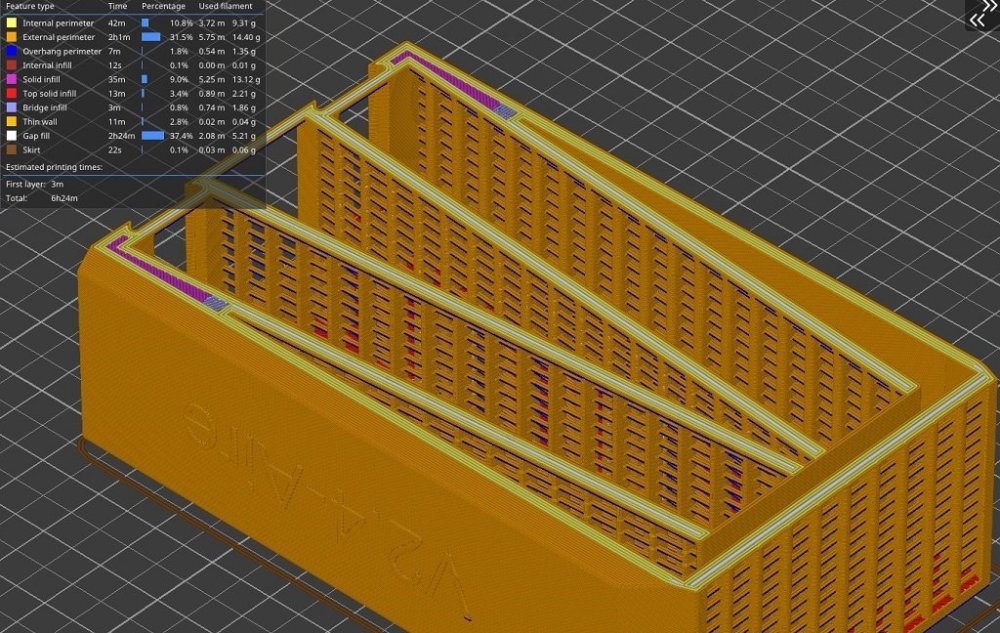Click the Bridge infill lavender swatch
Image resolution: width=1000 pixels, height=633 pixels.
pyautogui.click(x=11, y=107)
